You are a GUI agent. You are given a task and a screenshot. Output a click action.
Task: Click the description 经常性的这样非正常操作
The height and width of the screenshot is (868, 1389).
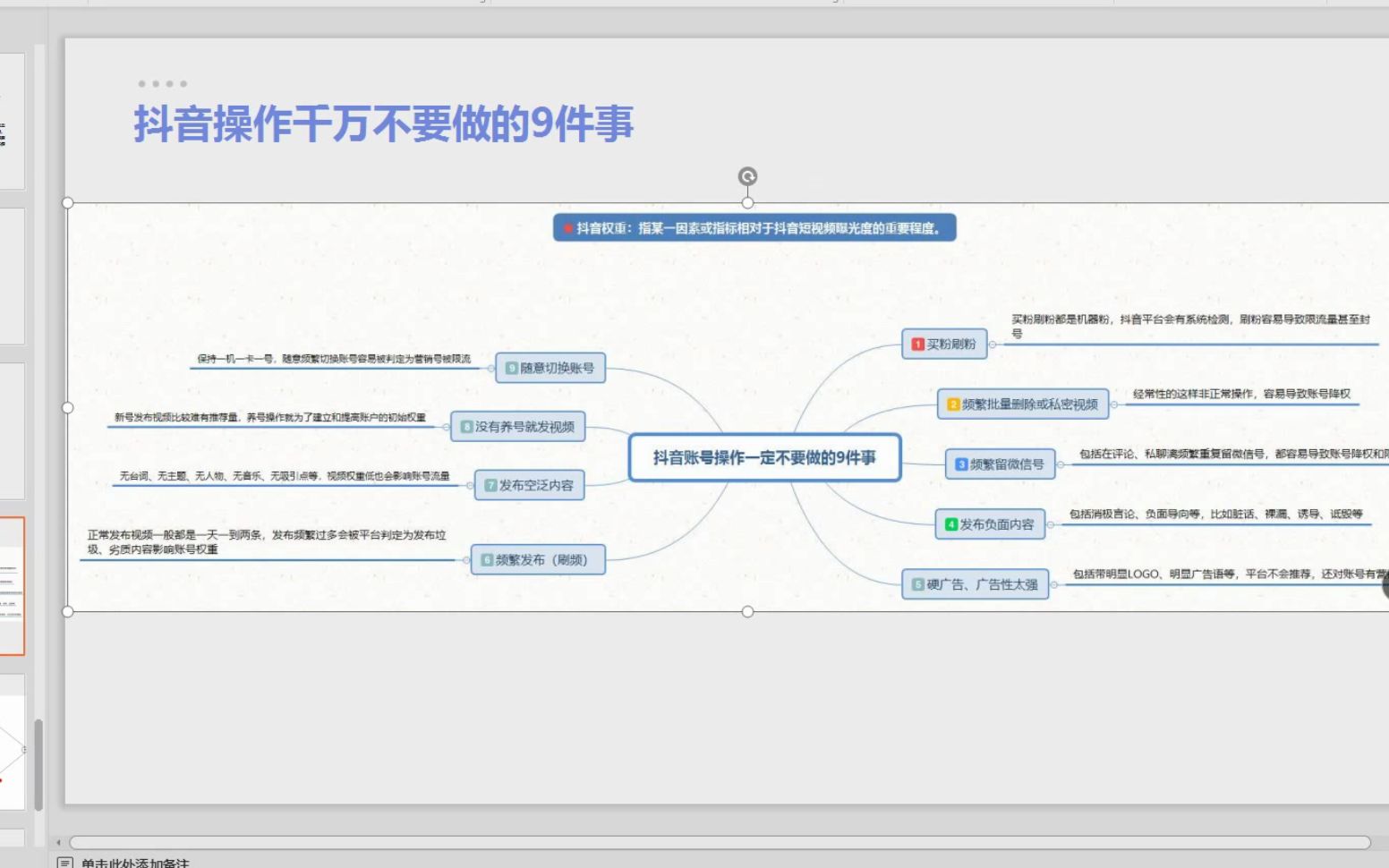(1241, 394)
